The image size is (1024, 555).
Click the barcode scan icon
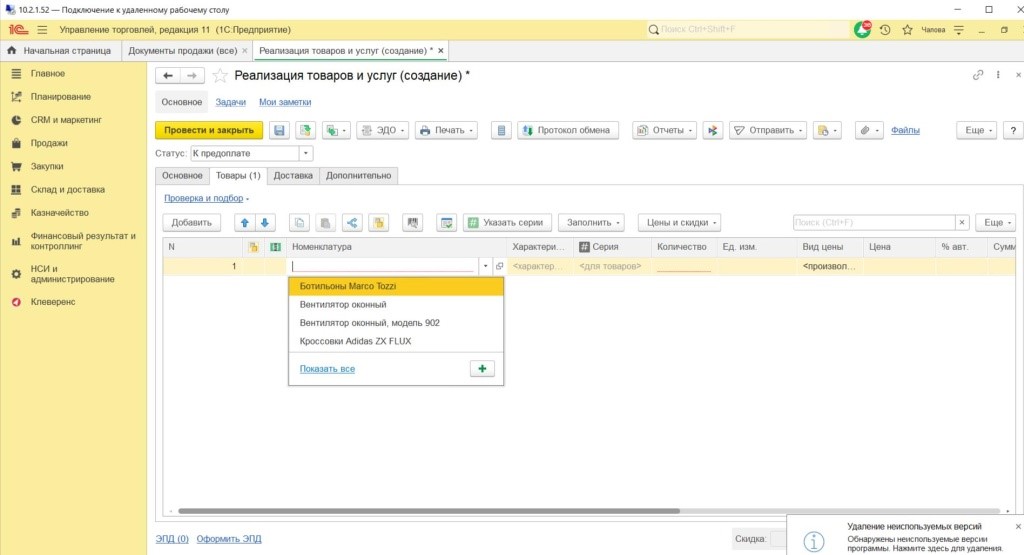(412, 223)
